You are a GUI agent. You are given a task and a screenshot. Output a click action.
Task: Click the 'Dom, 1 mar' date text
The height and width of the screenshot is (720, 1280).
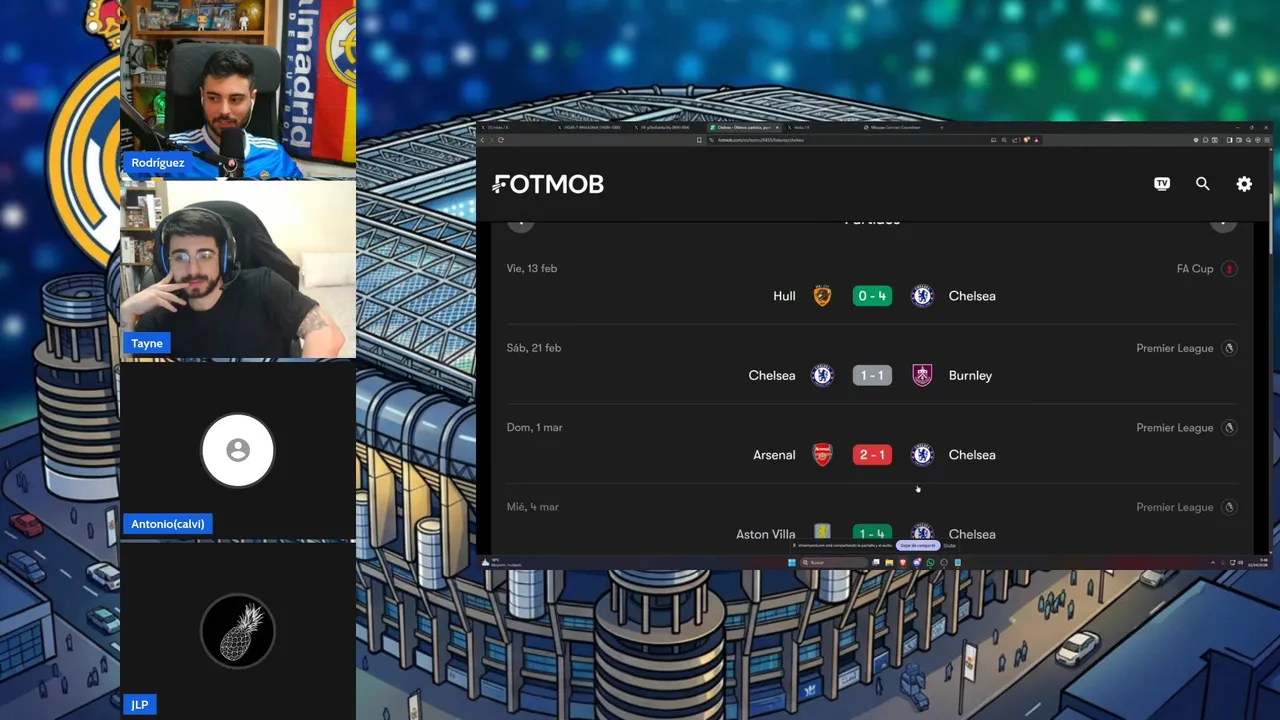pyautogui.click(x=535, y=427)
